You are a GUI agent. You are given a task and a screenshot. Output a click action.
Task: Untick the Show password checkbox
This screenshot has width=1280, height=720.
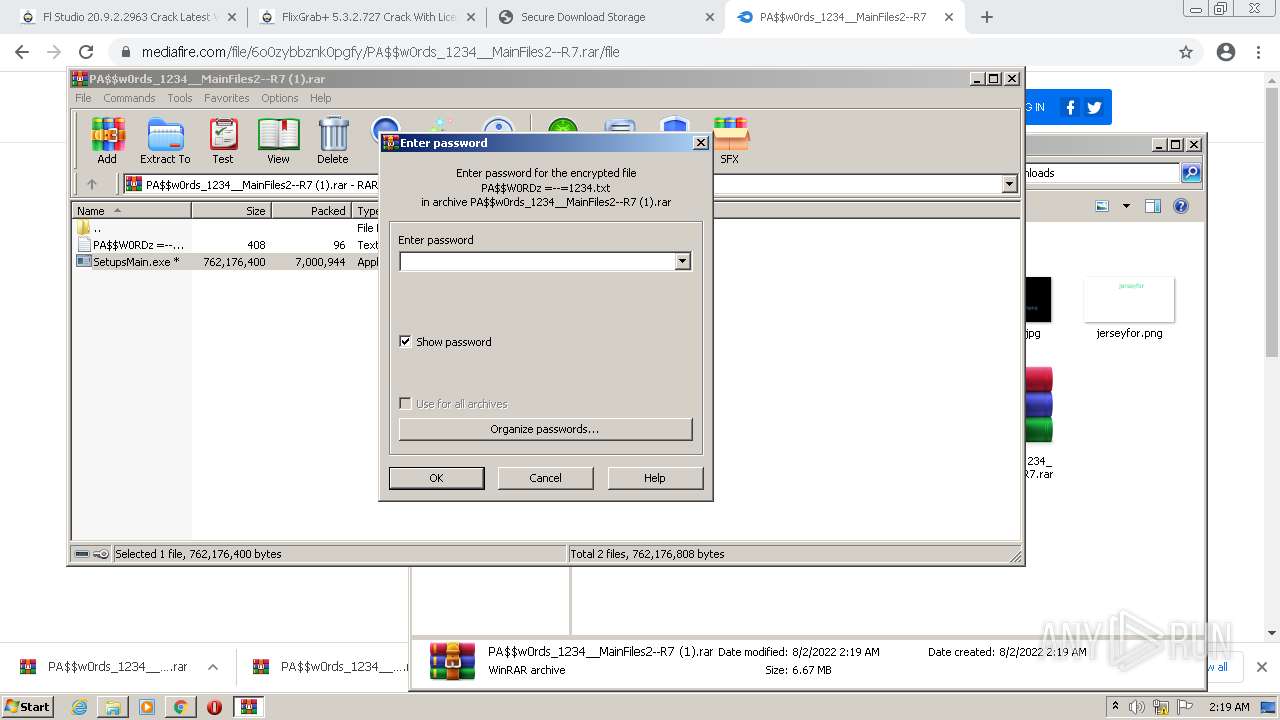click(x=405, y=341)
